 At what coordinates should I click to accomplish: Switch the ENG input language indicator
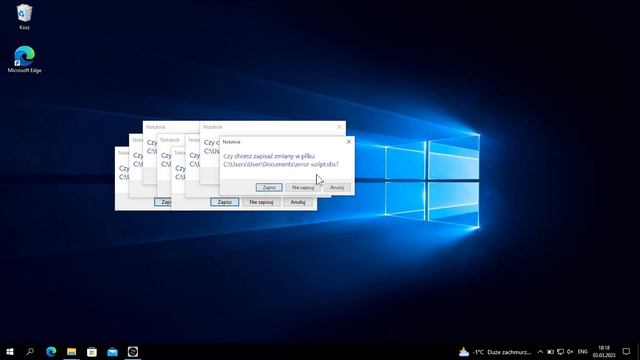click(x=582, y=352)
